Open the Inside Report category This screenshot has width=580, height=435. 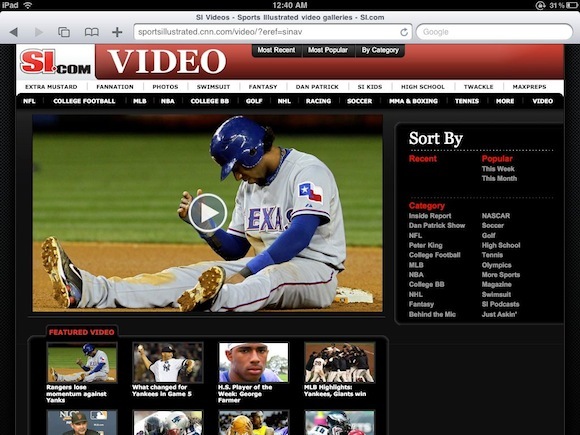click(430, 216)
